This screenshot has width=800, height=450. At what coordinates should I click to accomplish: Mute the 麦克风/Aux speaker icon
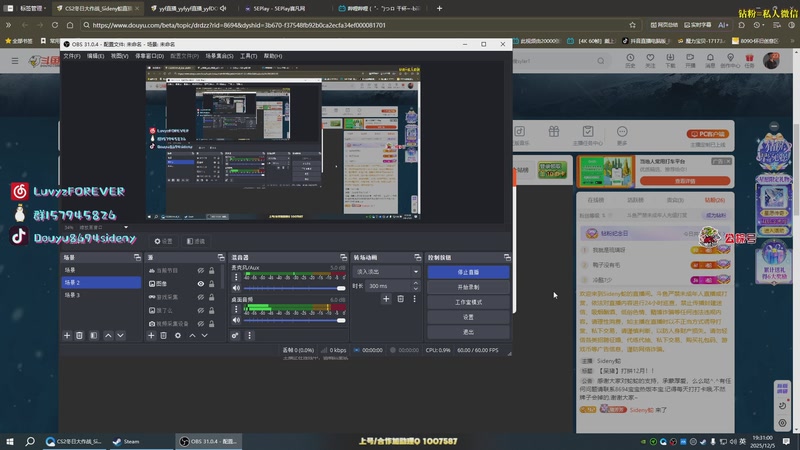pyautogui.click(x=236, y=288)
